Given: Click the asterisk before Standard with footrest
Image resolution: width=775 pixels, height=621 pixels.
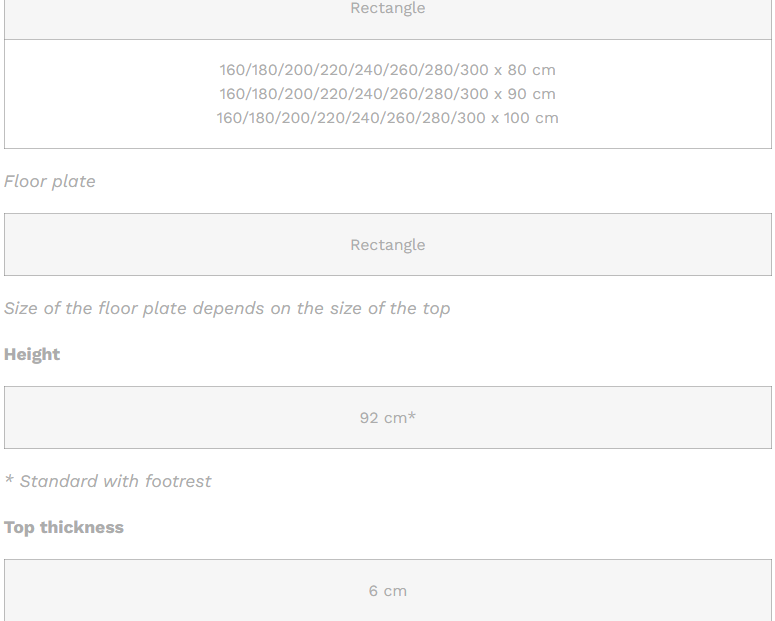Looking at the screenshot, I should click(9, 480).
